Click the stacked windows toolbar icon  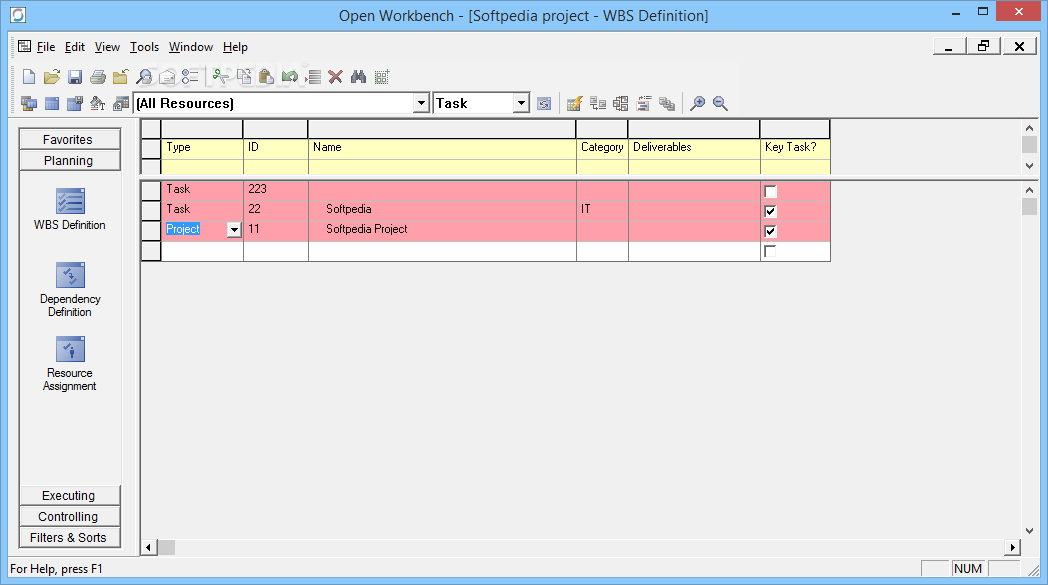coord(667,104)
